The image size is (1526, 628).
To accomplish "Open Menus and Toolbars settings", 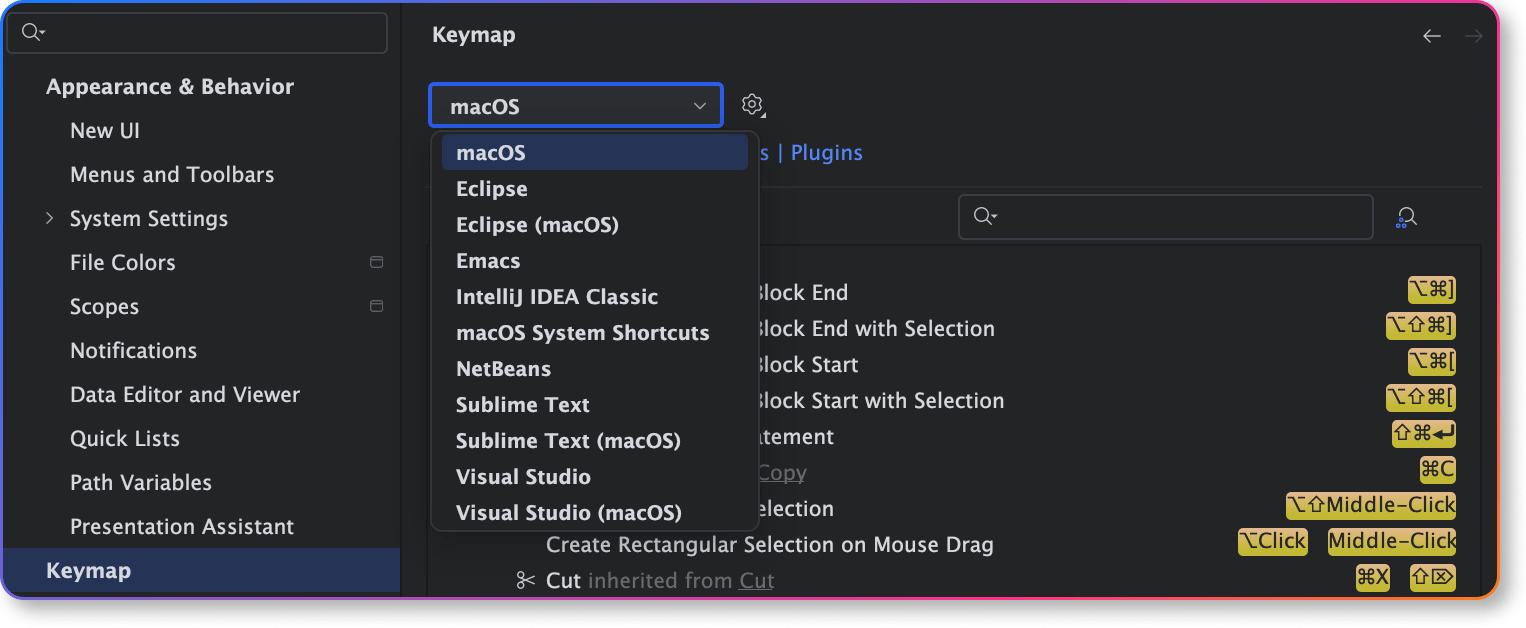I will 172,175.
